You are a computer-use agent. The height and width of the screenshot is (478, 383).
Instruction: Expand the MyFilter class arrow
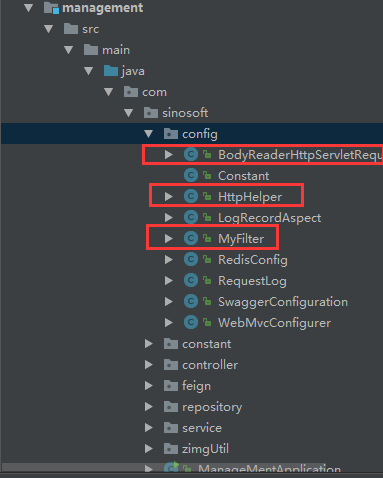coord(169,238)
